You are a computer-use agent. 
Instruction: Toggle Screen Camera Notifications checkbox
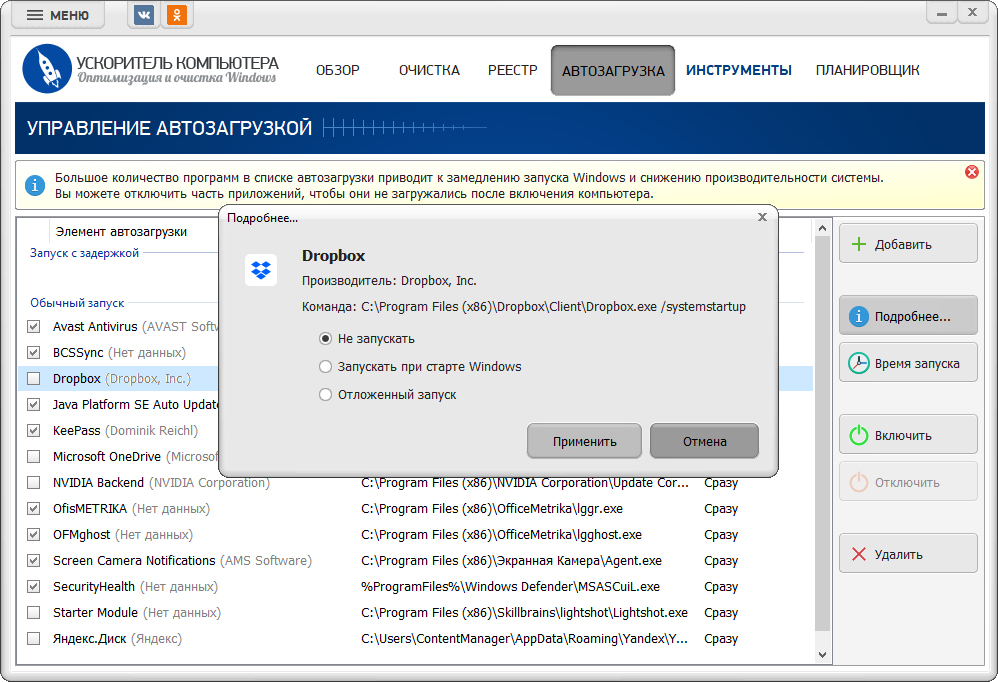point(34,560)
